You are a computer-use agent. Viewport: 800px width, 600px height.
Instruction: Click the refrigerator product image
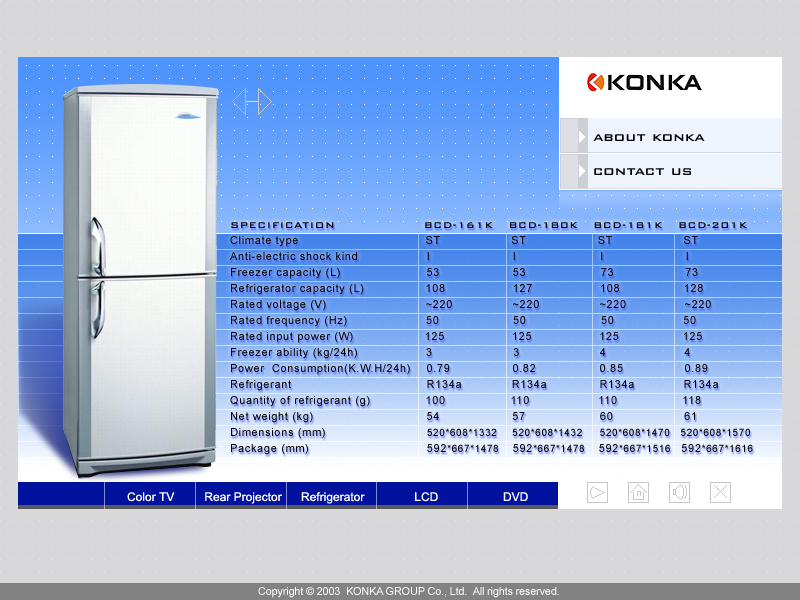[x=140, y=280]
